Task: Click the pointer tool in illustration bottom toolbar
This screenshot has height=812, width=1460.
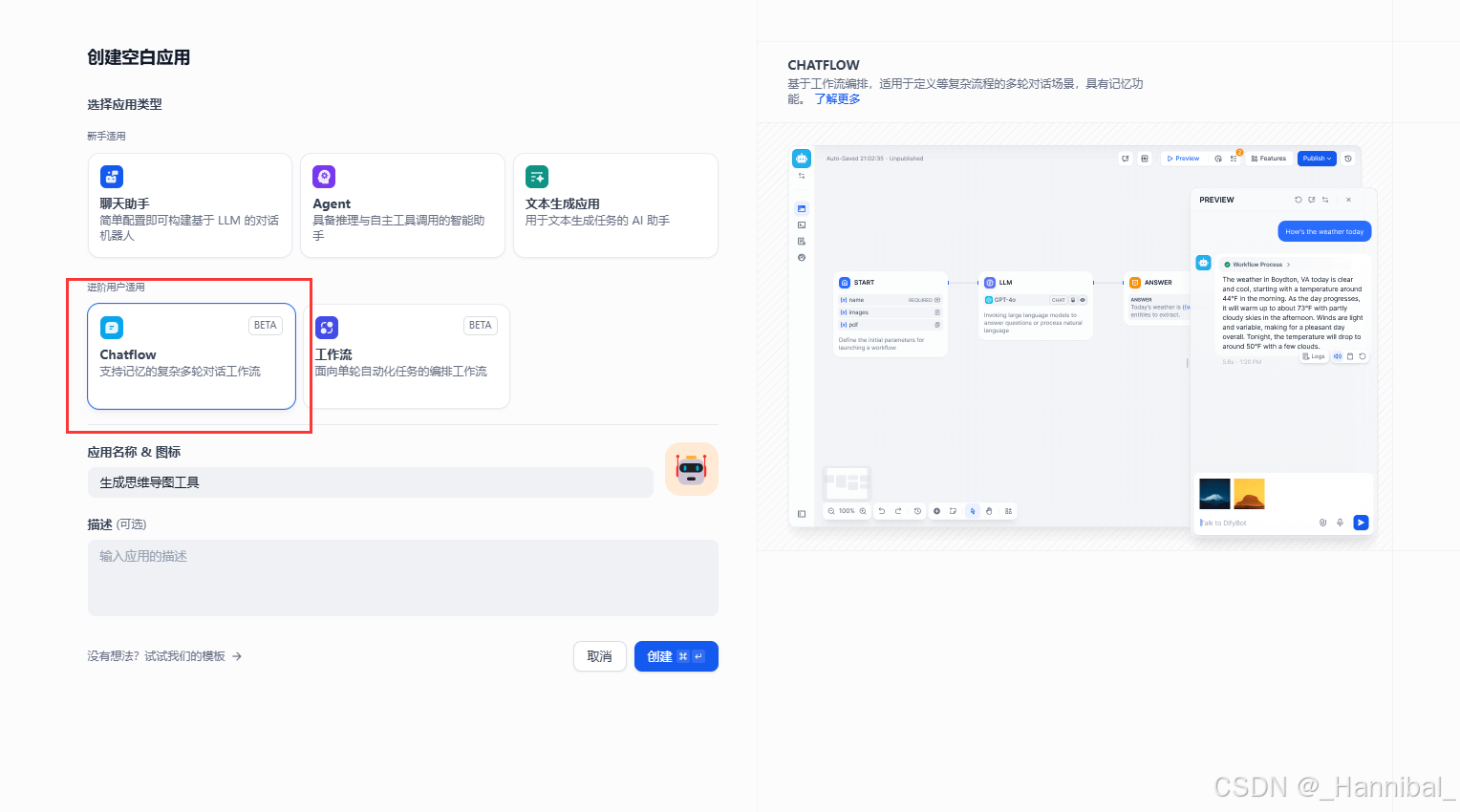Action: (x=973, y=511)
